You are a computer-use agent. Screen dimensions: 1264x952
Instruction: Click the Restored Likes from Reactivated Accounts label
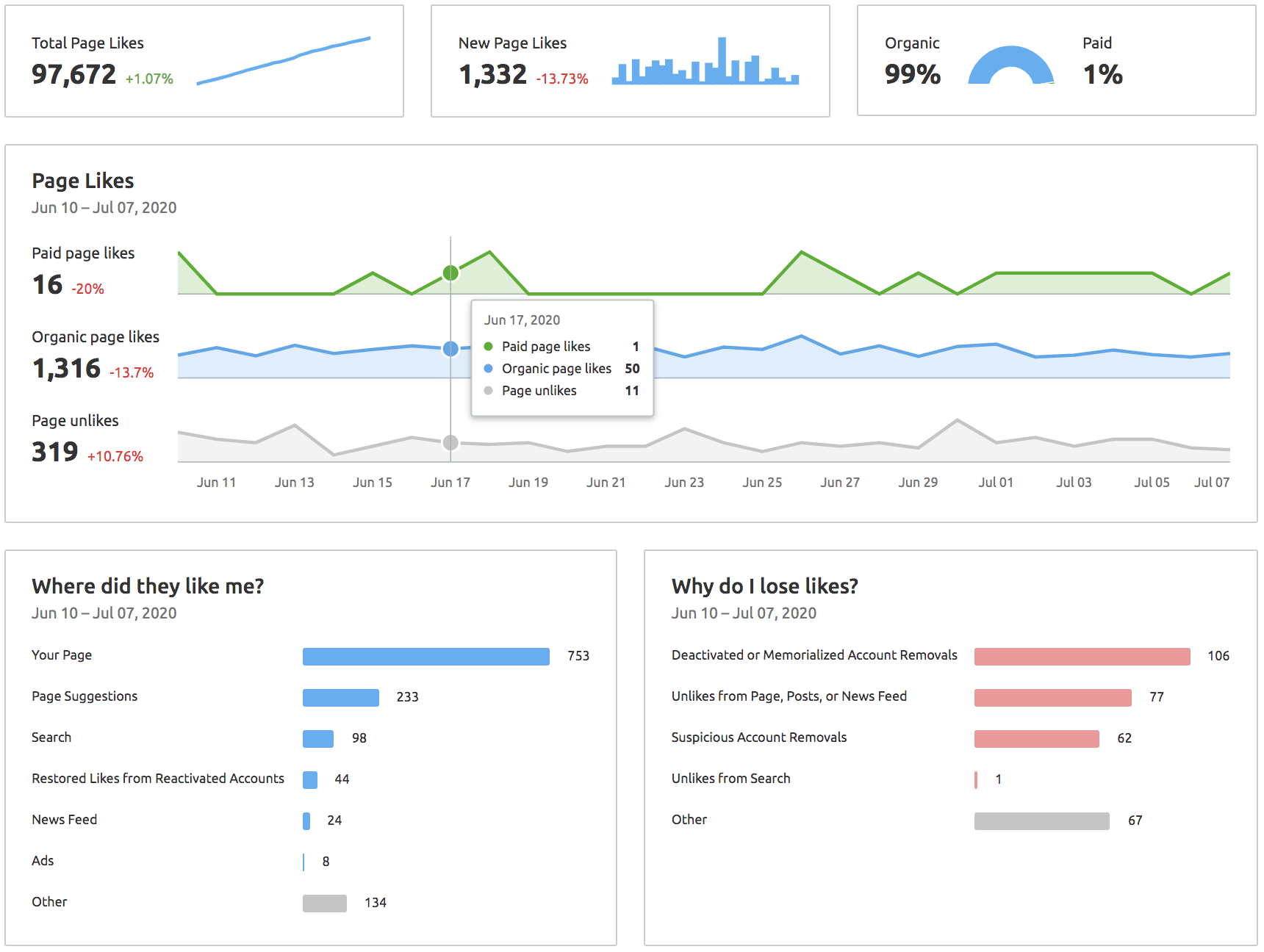pos(158,779)
